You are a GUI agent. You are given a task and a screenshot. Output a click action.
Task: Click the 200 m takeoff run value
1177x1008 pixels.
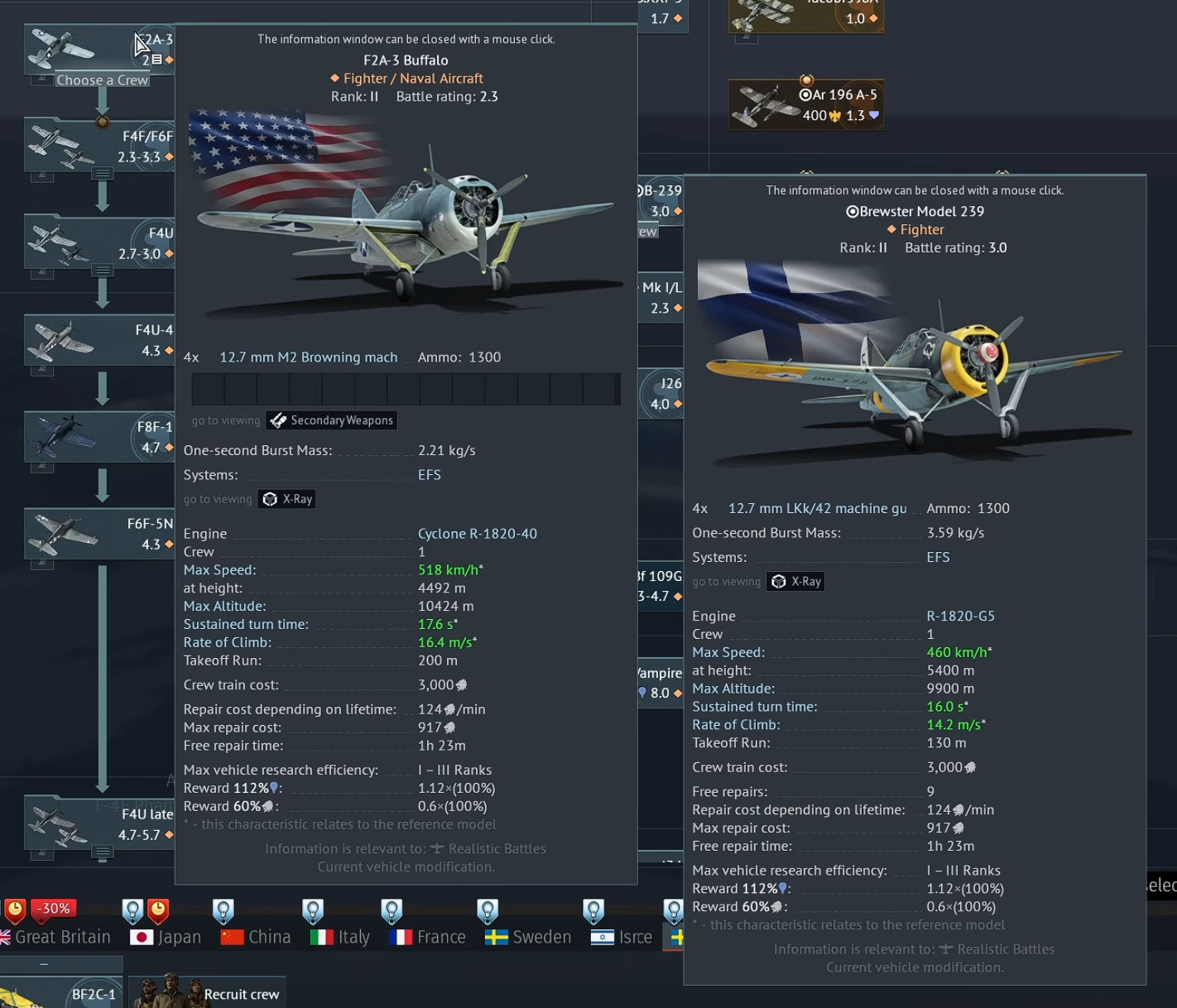[x=438, y=661]
